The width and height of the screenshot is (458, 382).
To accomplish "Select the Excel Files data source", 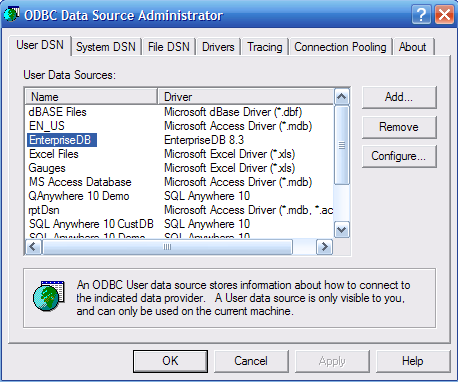I will tap(54, 154).
